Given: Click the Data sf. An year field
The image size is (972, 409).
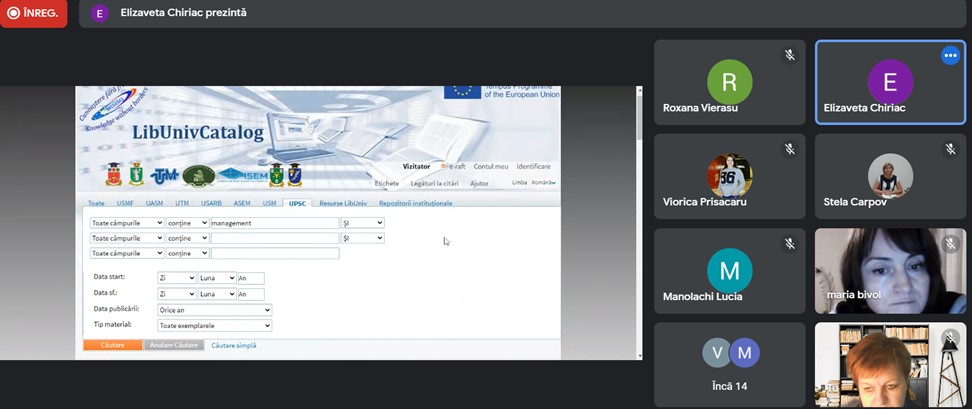Looking at the screenshot, I should point(251,294).
